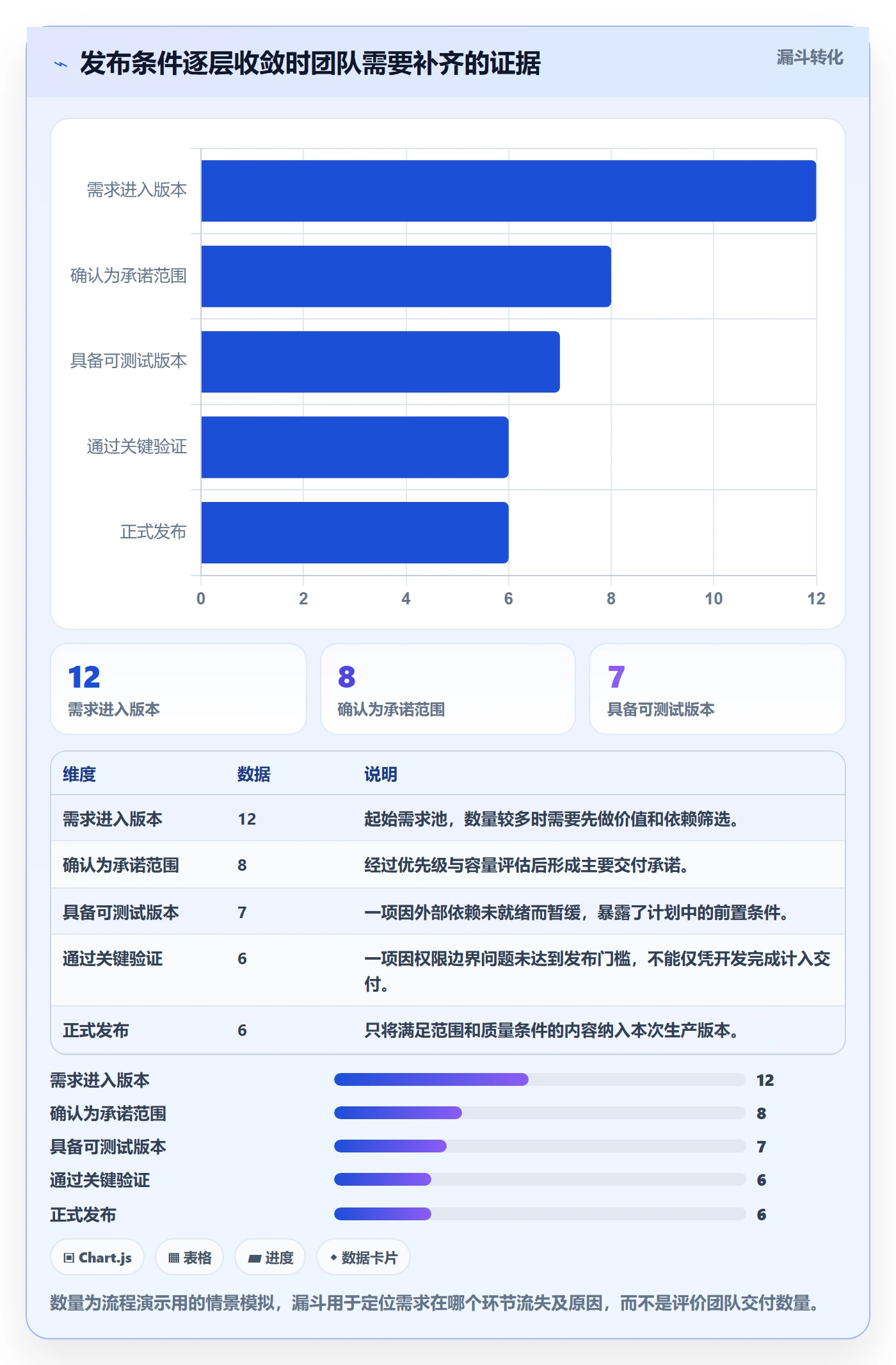Click the 说明 table column header
Image resolution: width=896 pixels, height=1365 pixels.
[381, 774]
